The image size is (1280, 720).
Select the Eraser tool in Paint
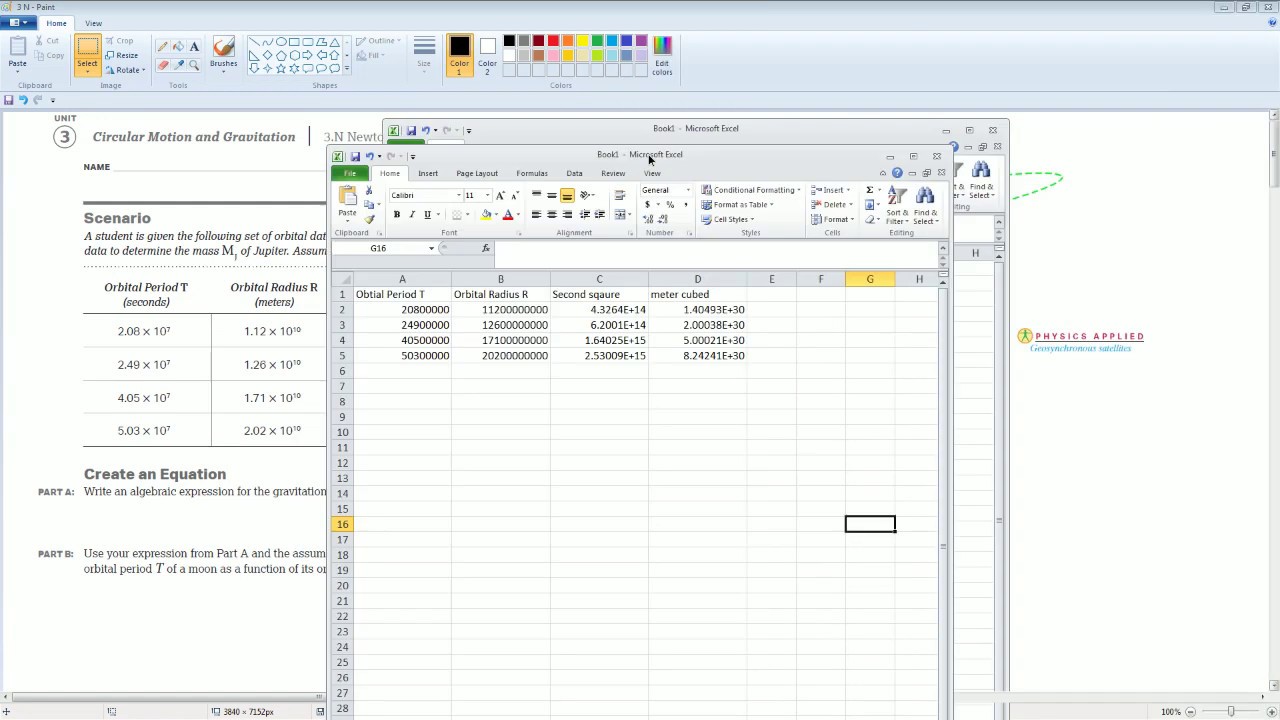(x=162, y=65)
